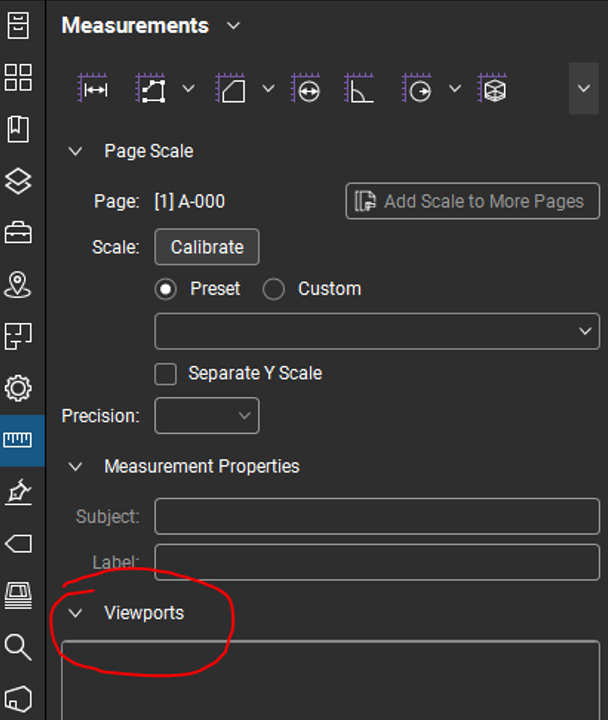Open the Tool Chest panel

click(x=18, y=233)
